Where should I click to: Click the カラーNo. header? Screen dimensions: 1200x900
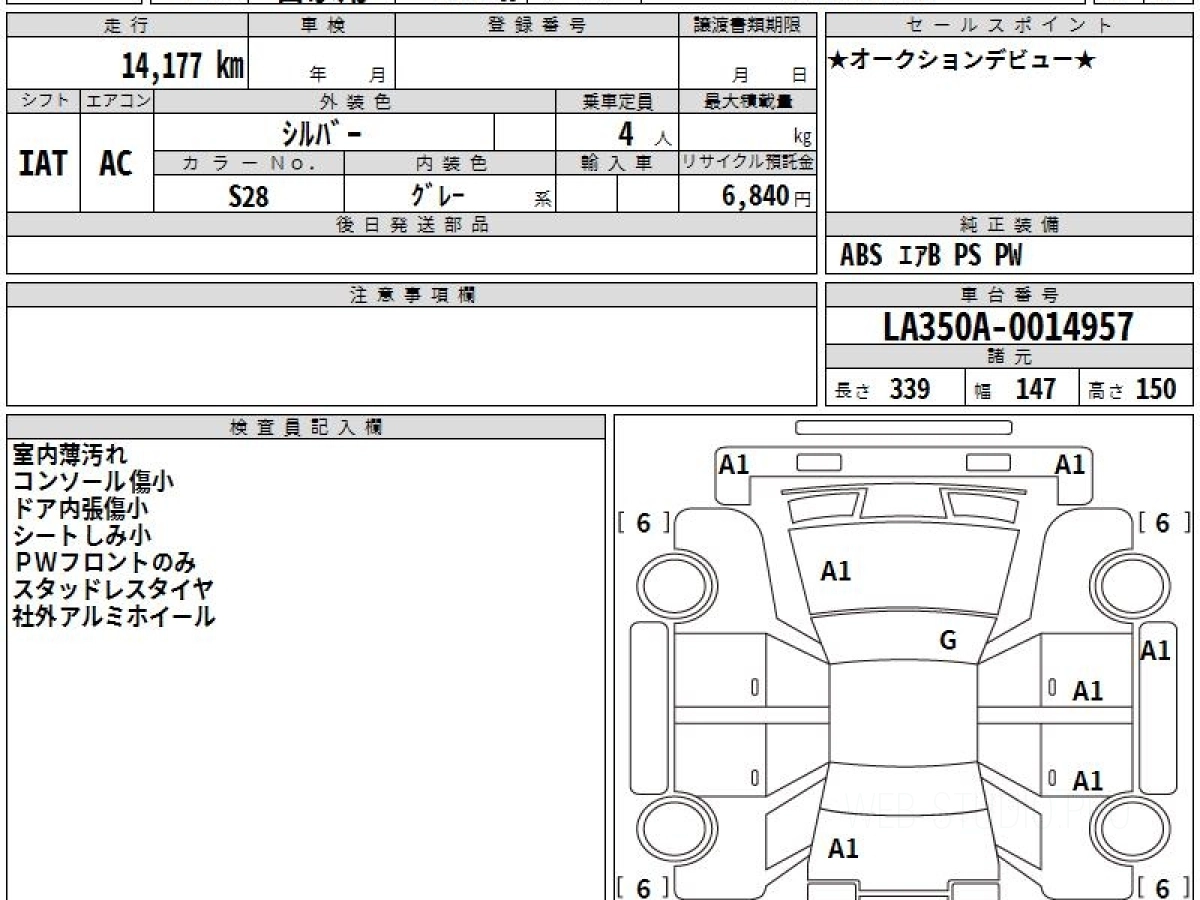[249, 163]
